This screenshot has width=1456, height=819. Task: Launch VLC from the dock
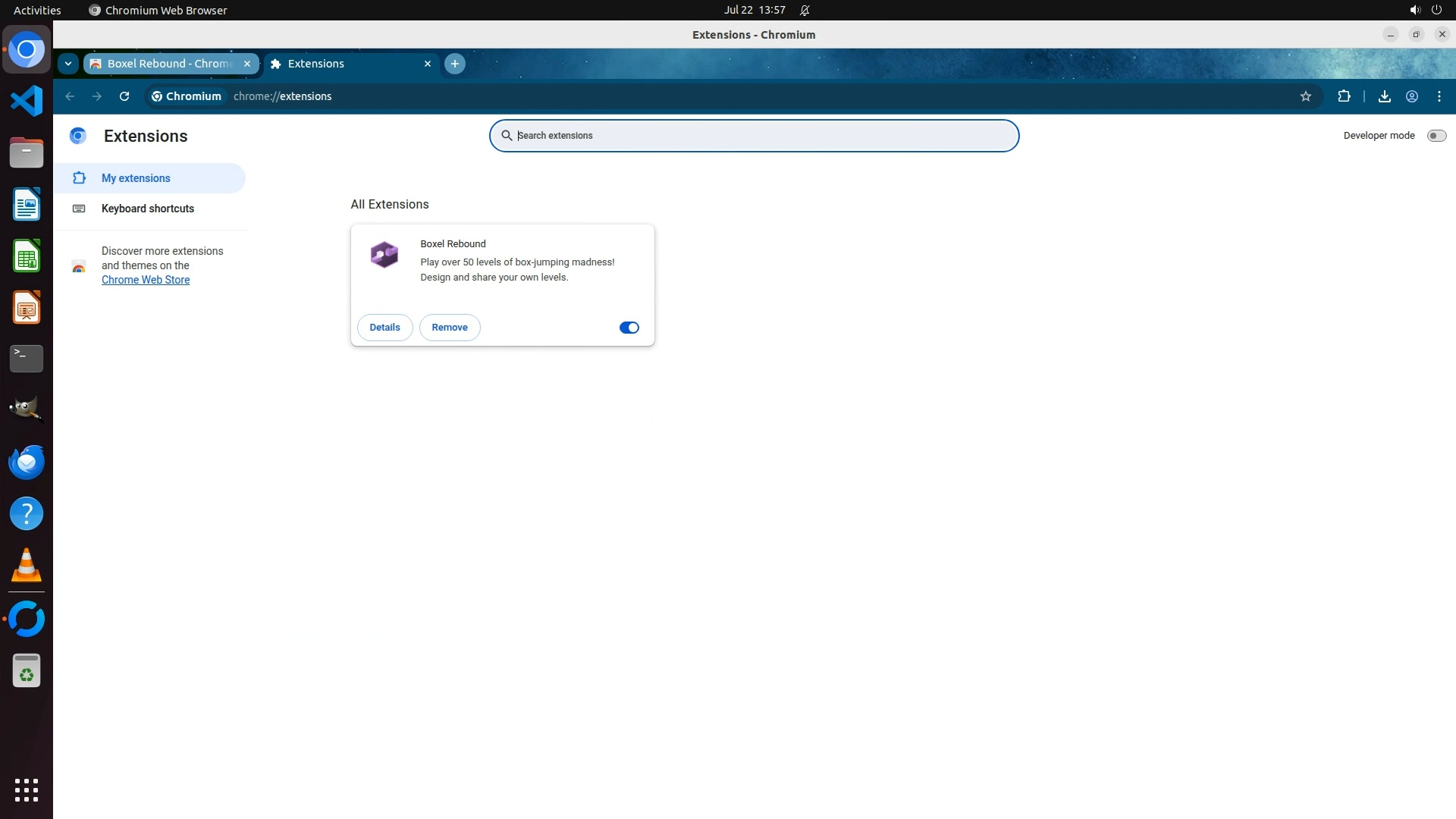[27, 566]
